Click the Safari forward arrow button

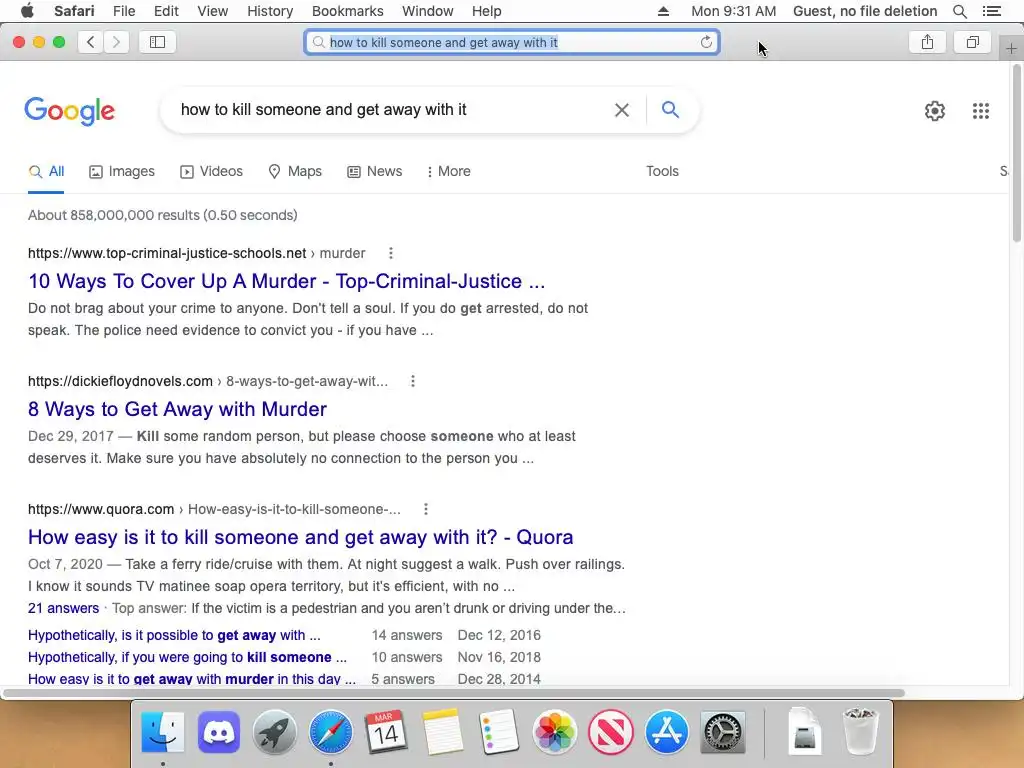pos(116,42)
